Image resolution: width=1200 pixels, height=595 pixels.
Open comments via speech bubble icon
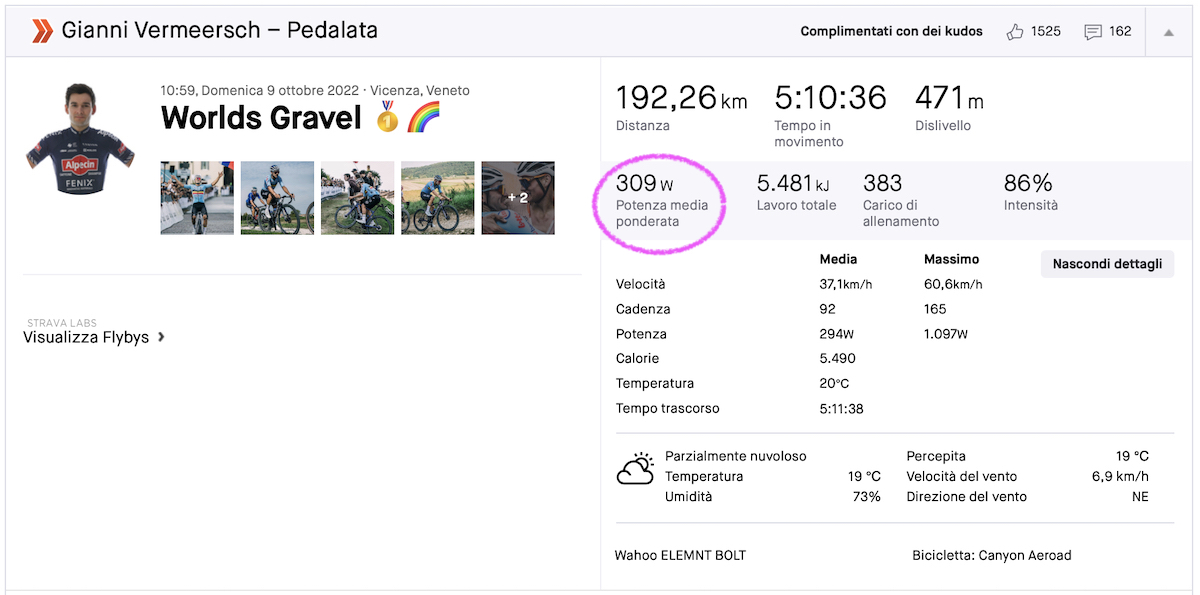pos(1093,32)
